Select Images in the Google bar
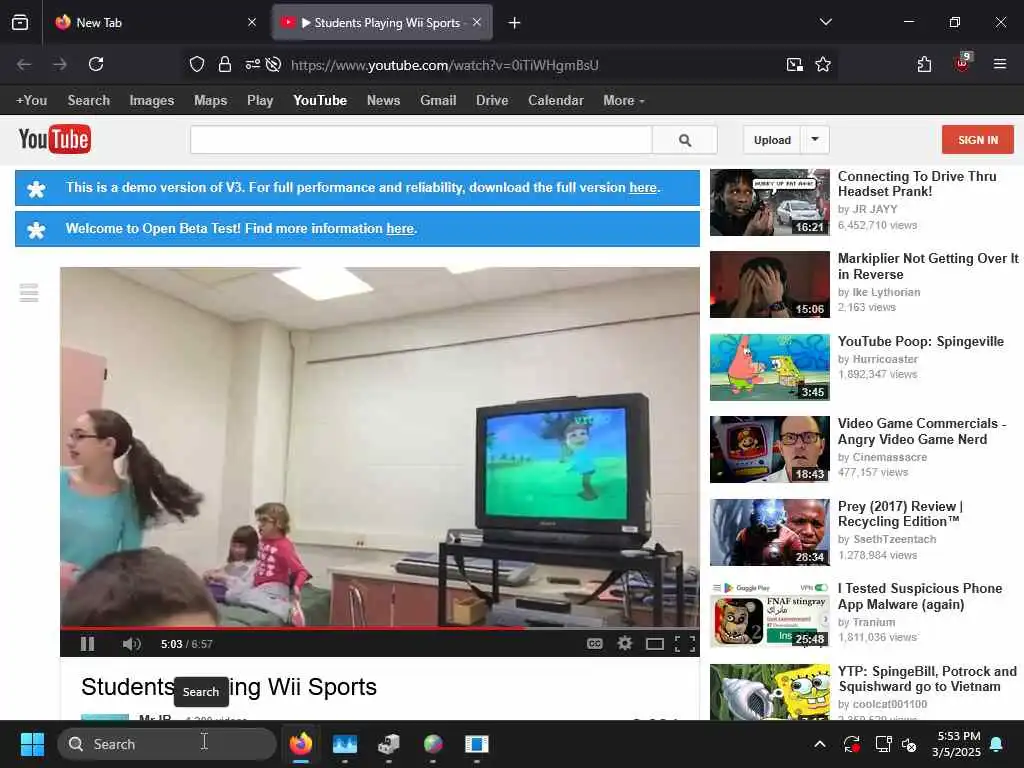Viewport: 1024px width, 768px height. (152, 101)
